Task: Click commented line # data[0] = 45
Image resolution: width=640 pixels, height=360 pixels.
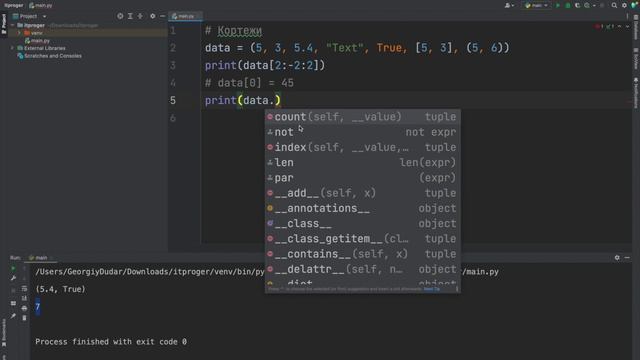Action: click(x=249, y=83)
